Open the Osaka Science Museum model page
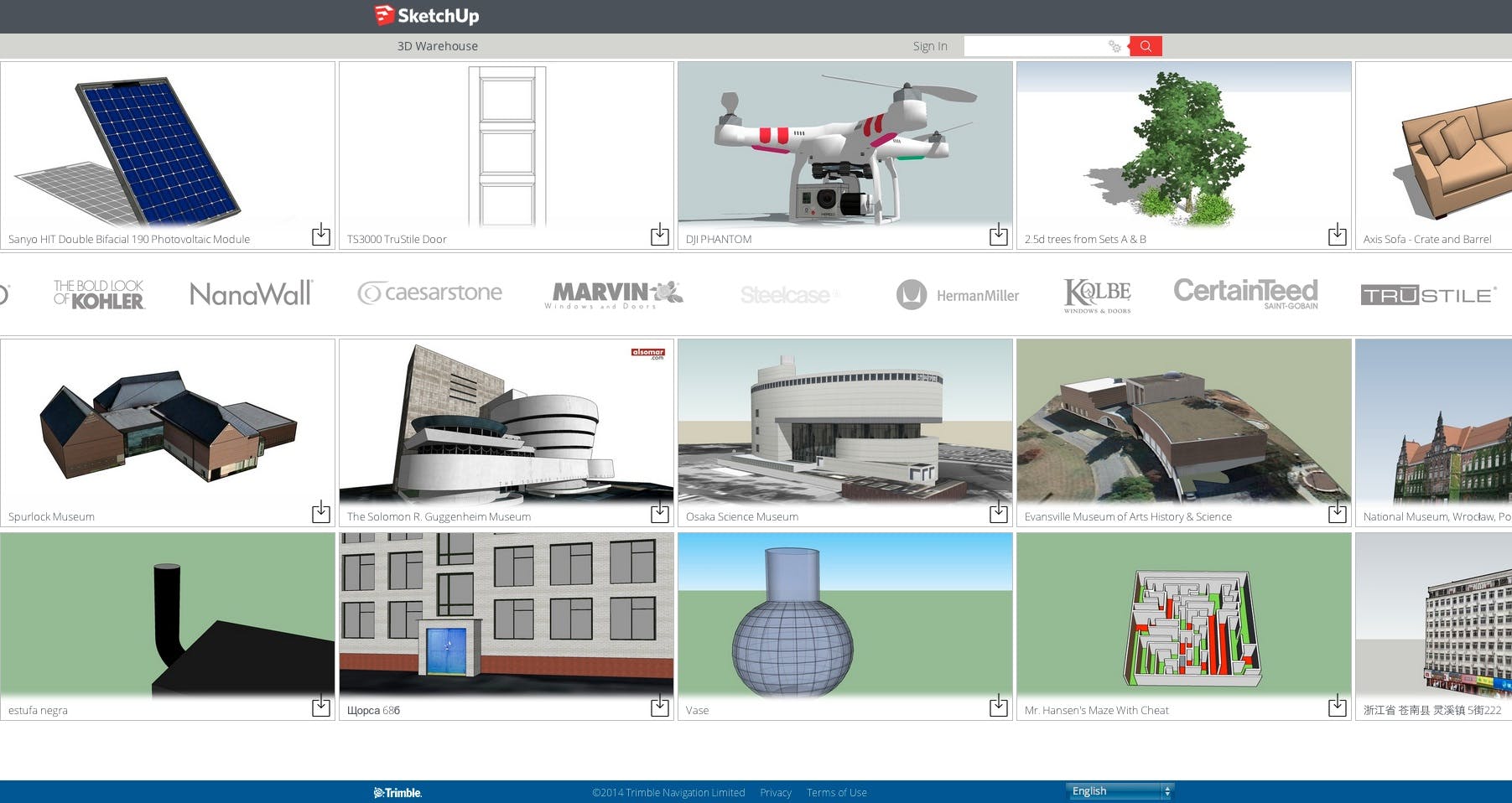Image resolution: width=1512 pixels, height=803 pixels. [741, 516]
